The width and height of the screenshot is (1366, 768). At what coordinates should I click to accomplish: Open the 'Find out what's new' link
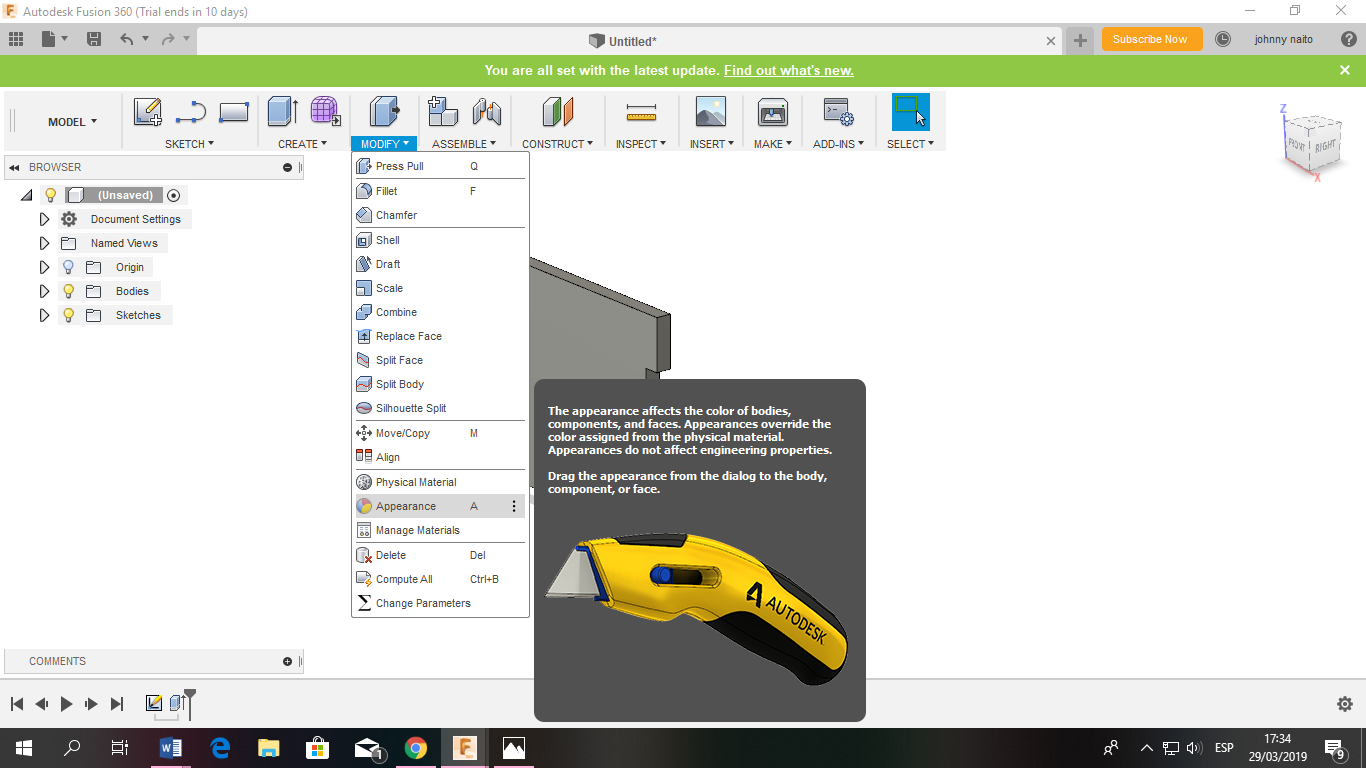(x=789, y=71)
